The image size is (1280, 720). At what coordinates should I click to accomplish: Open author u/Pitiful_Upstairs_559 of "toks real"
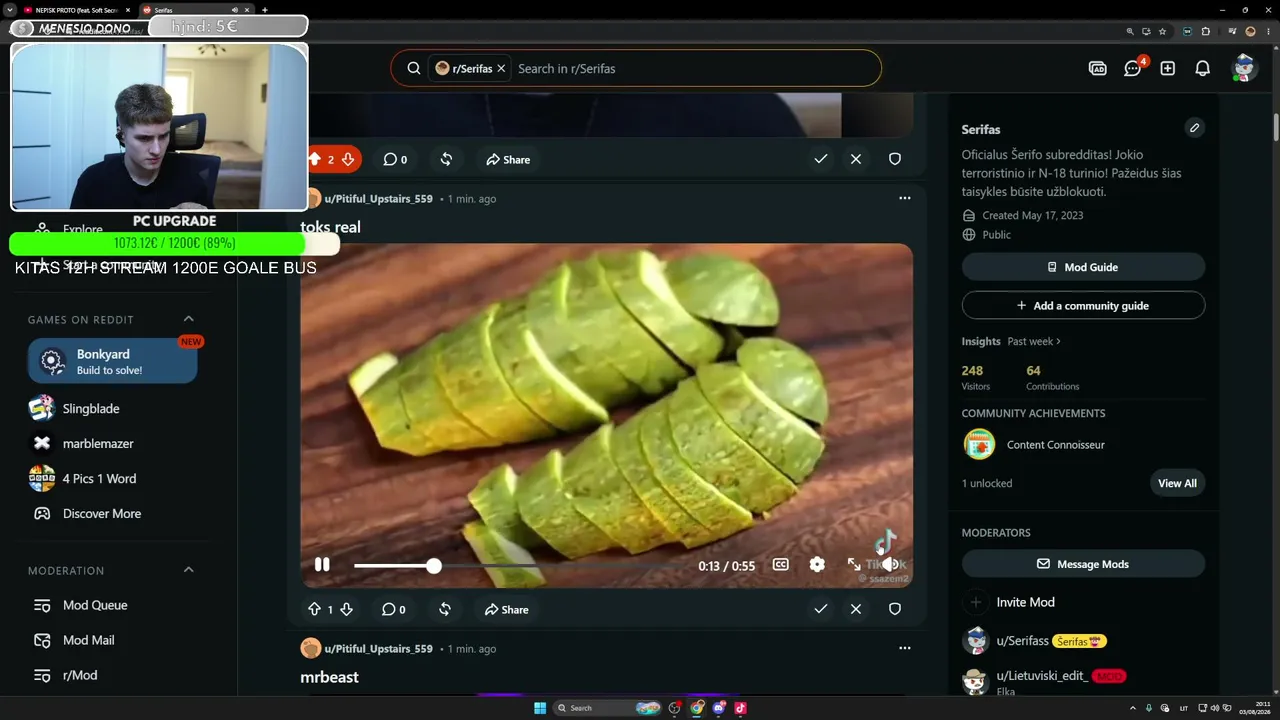pyautogui.click(x=378, y=199)
